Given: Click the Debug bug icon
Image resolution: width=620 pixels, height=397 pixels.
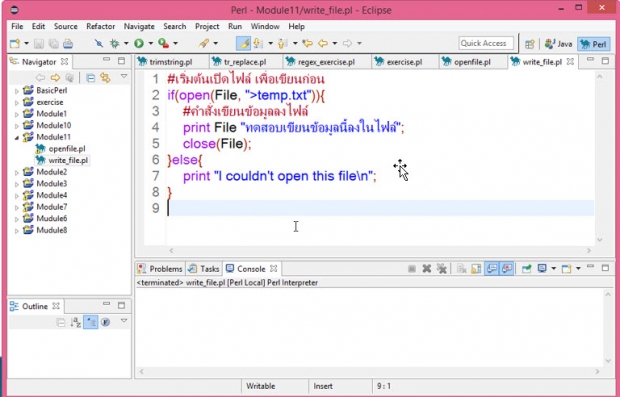Looking at the screenshot, I should tap(115, 43).
